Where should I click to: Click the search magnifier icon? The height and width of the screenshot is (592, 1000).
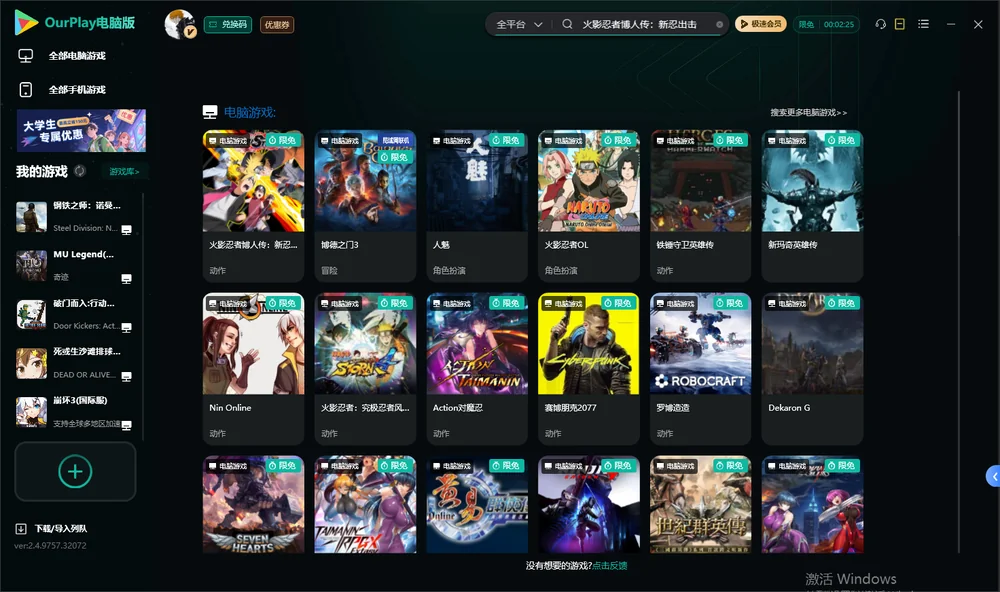[567, 24]
